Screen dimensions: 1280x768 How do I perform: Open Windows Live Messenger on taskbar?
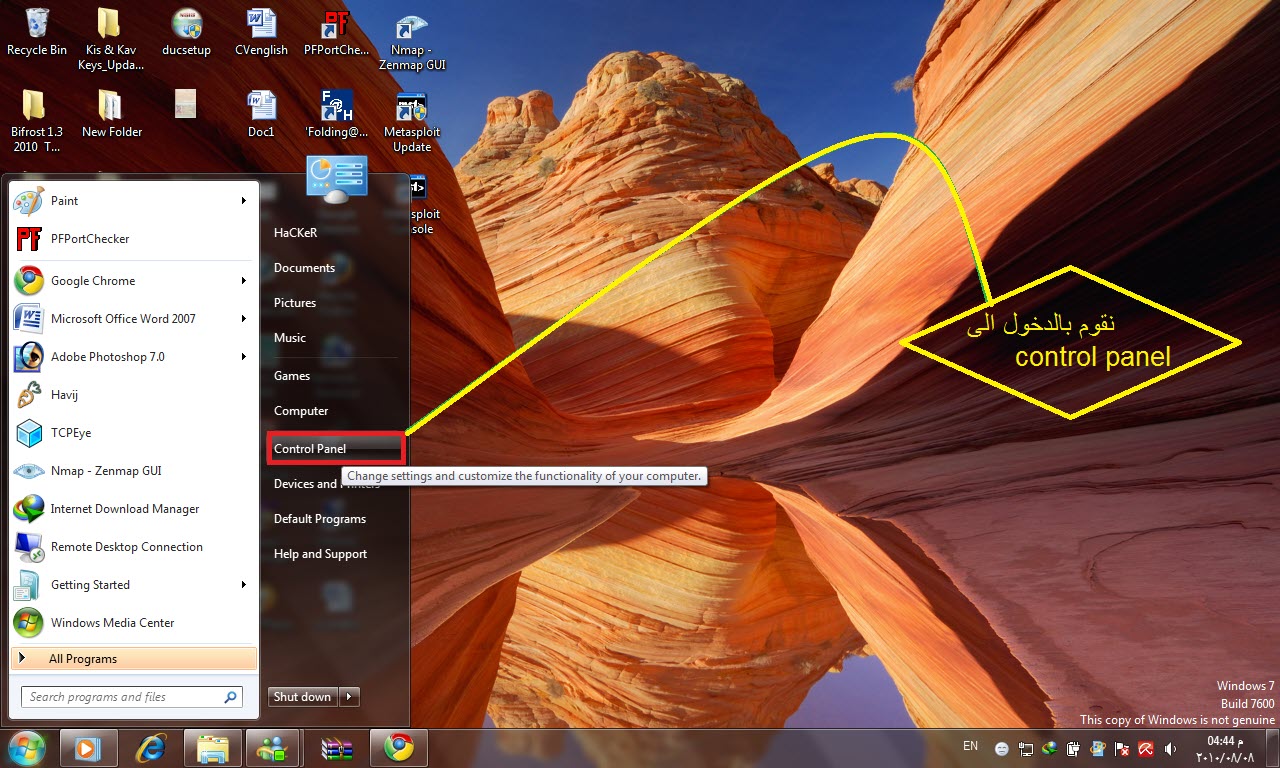[x=273, y=748]
